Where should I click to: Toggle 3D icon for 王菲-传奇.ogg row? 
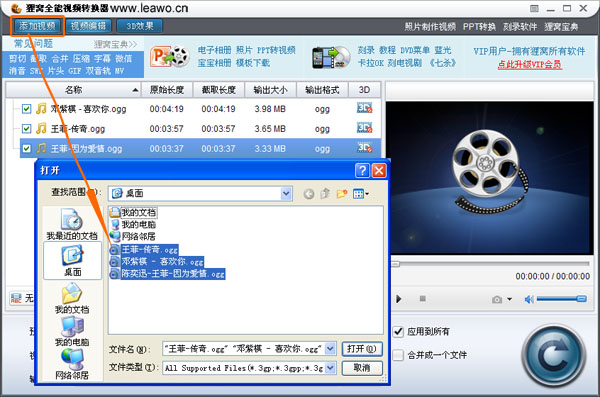pos(364,128)
